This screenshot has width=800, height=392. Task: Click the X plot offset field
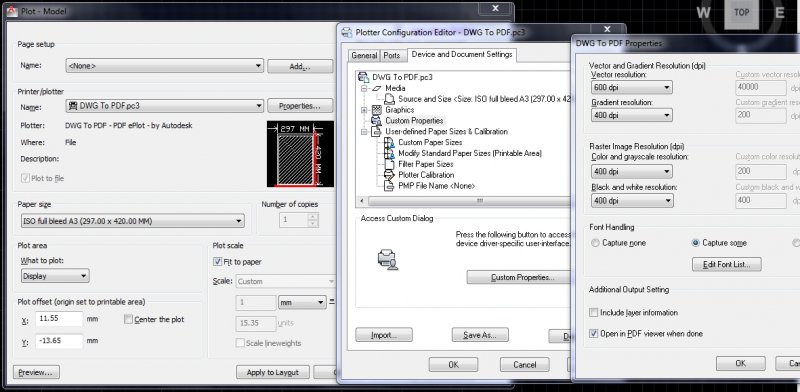point(59,320)
